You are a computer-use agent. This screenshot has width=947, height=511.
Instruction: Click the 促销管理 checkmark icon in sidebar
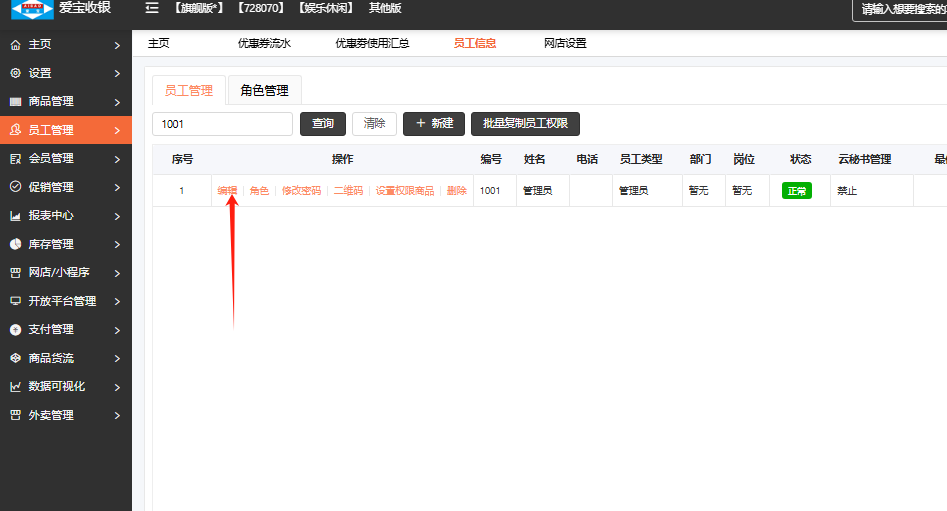tap(15, 187)
